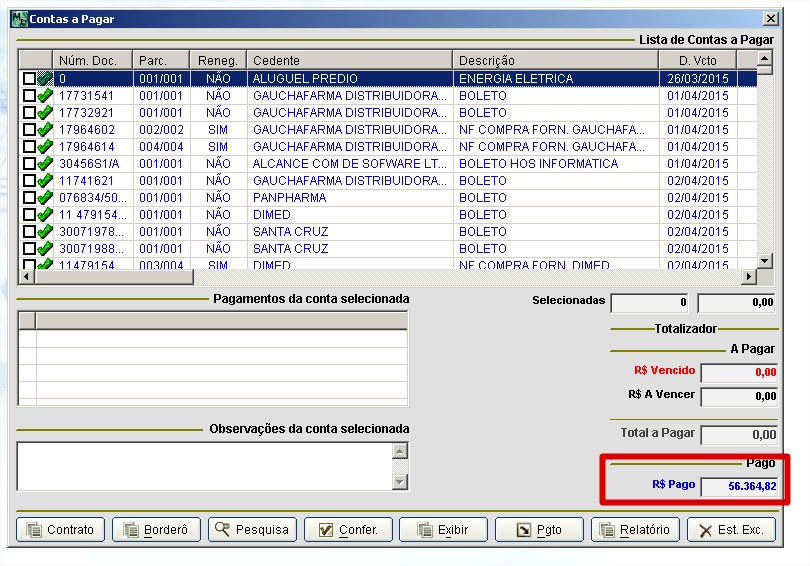The width and height of the screenshot is (810, 566).
Task: Click the green checkmark beside PANPHARMA row
Action: tap(44, 198)
